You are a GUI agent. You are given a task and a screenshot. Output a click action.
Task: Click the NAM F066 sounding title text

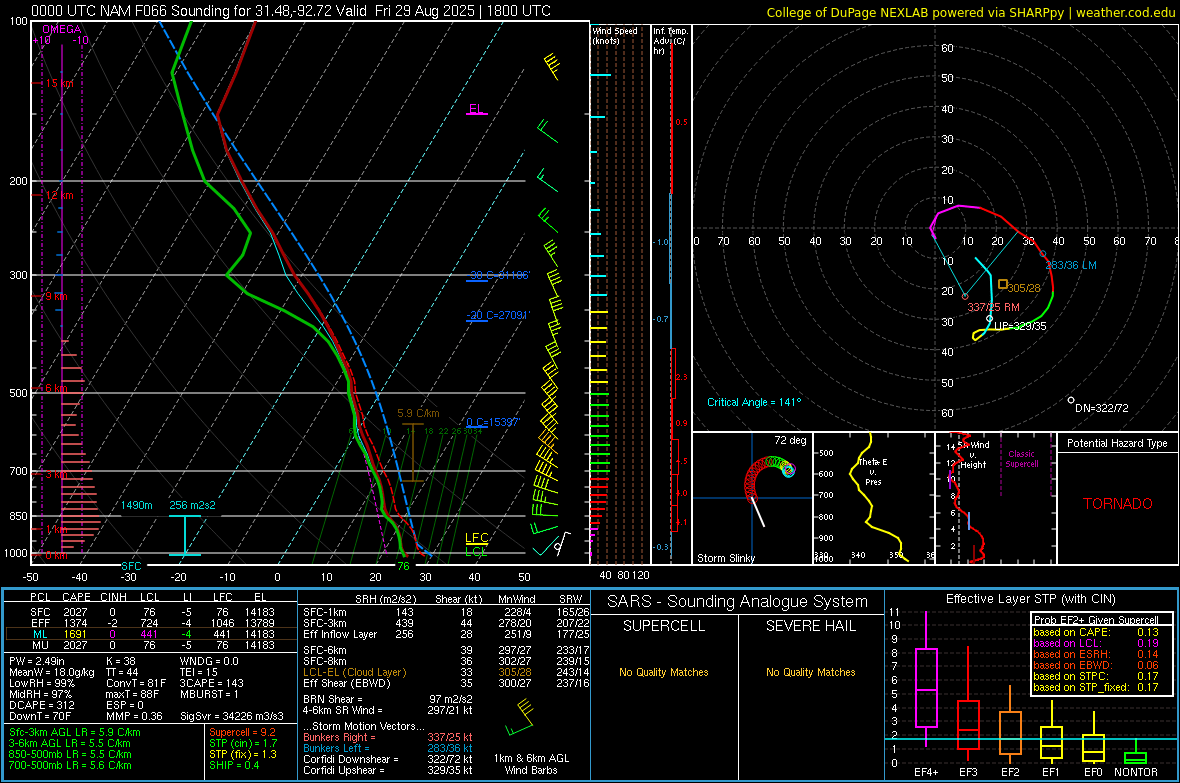[290, 11]
